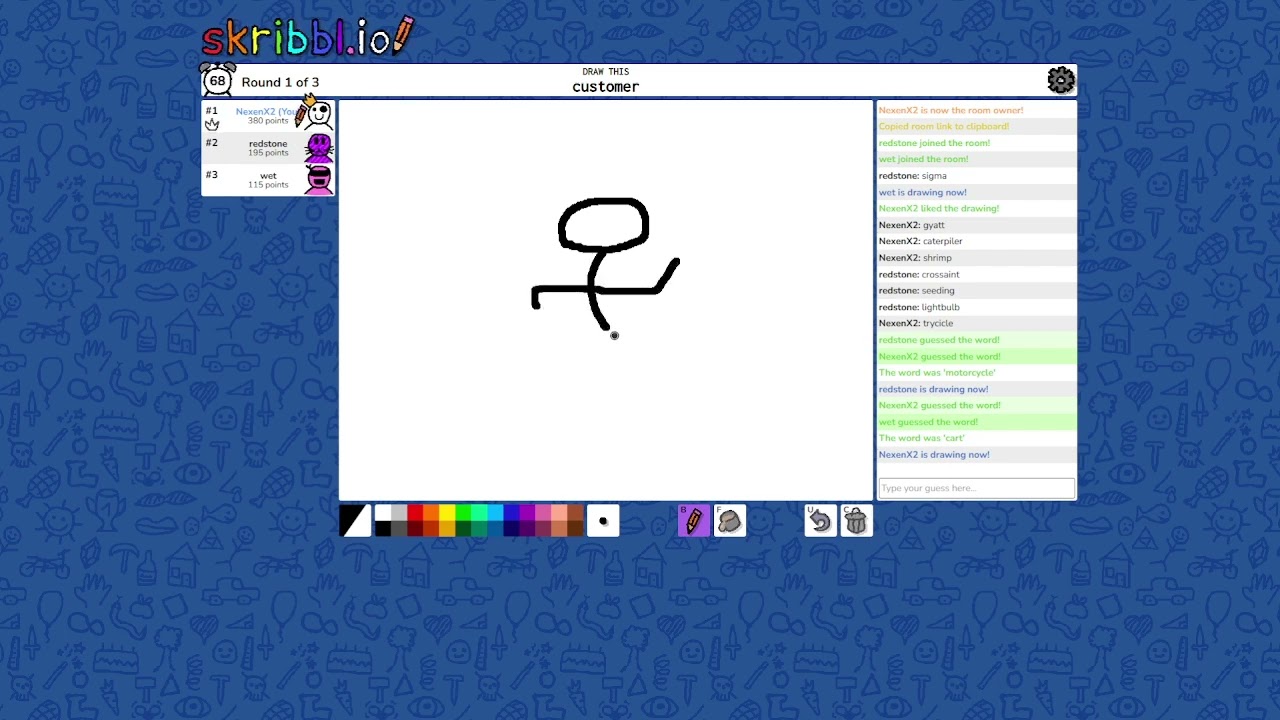Pick the light sky blue swatch
The image size is (1280, 720).
495,513
